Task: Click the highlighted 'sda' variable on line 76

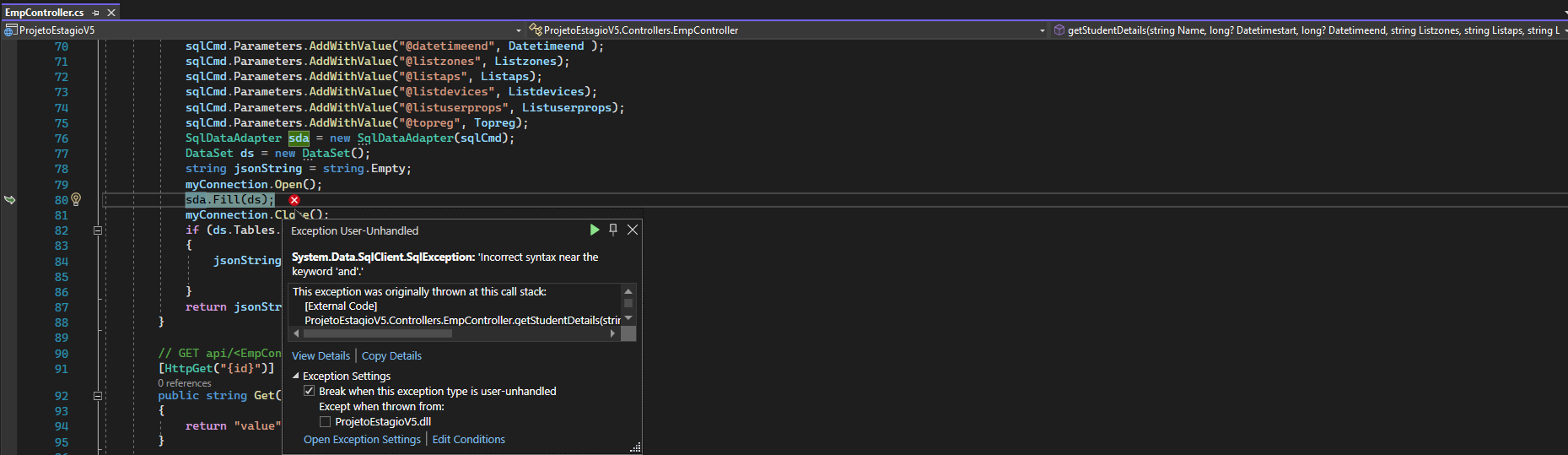Action: [x=299, y=138]
